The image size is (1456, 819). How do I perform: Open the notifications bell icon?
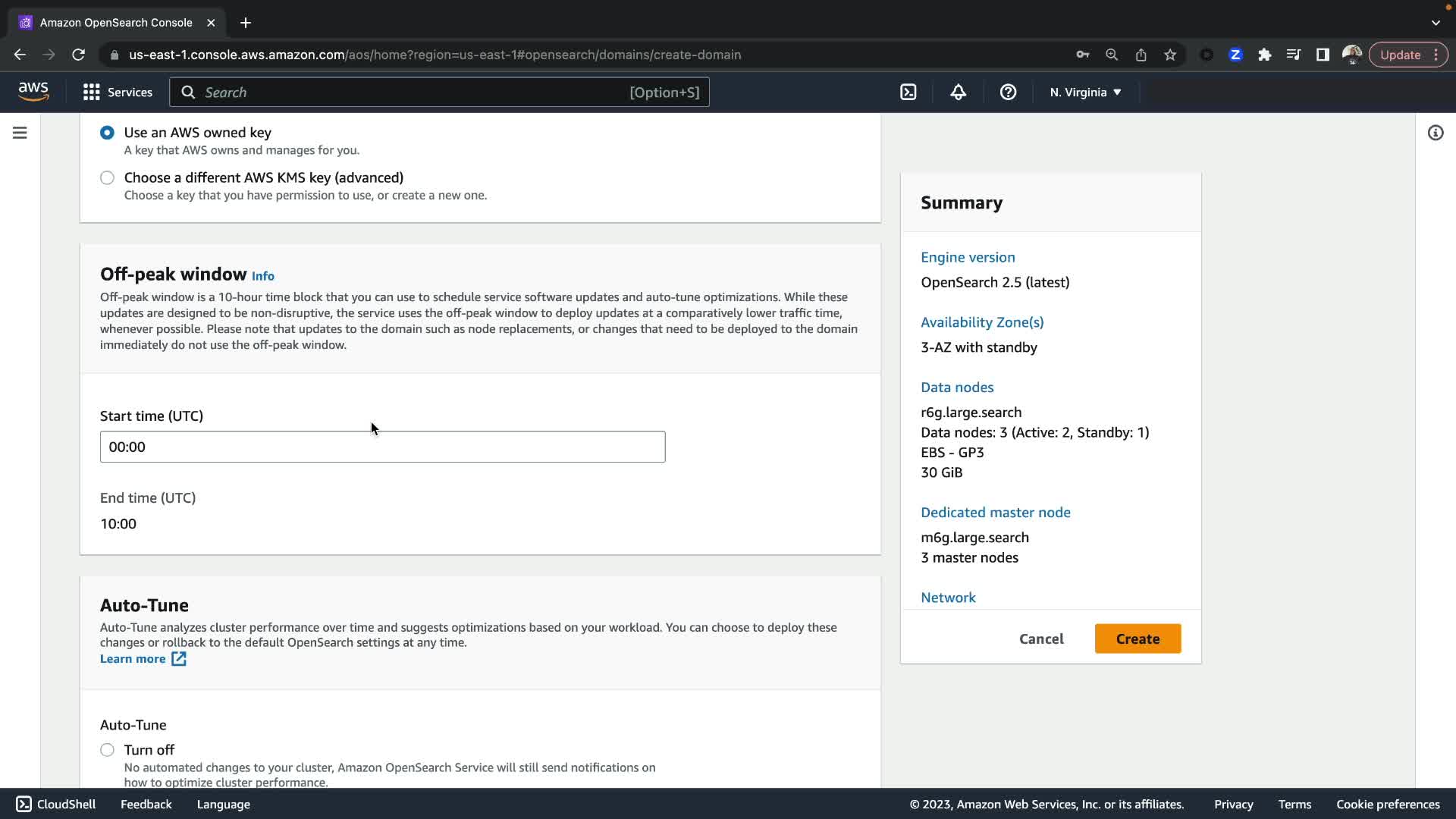958,93
